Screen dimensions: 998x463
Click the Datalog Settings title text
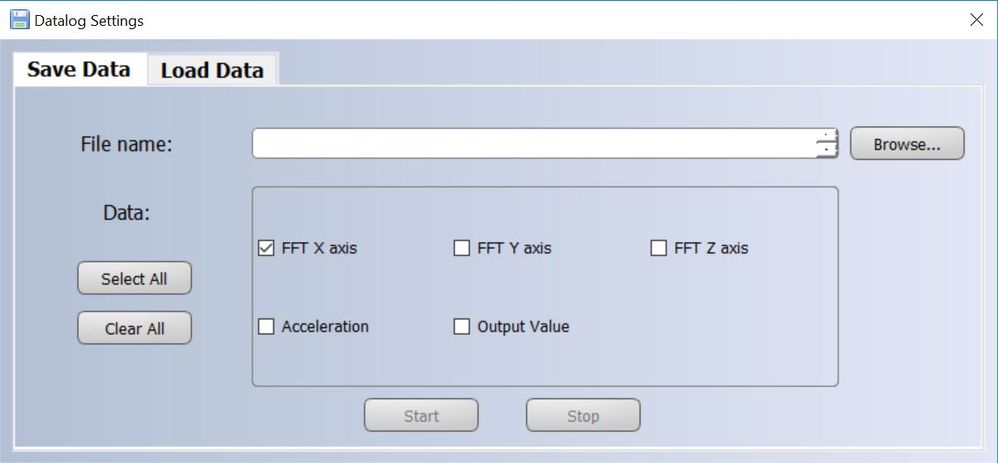click(x=89, y=20)
